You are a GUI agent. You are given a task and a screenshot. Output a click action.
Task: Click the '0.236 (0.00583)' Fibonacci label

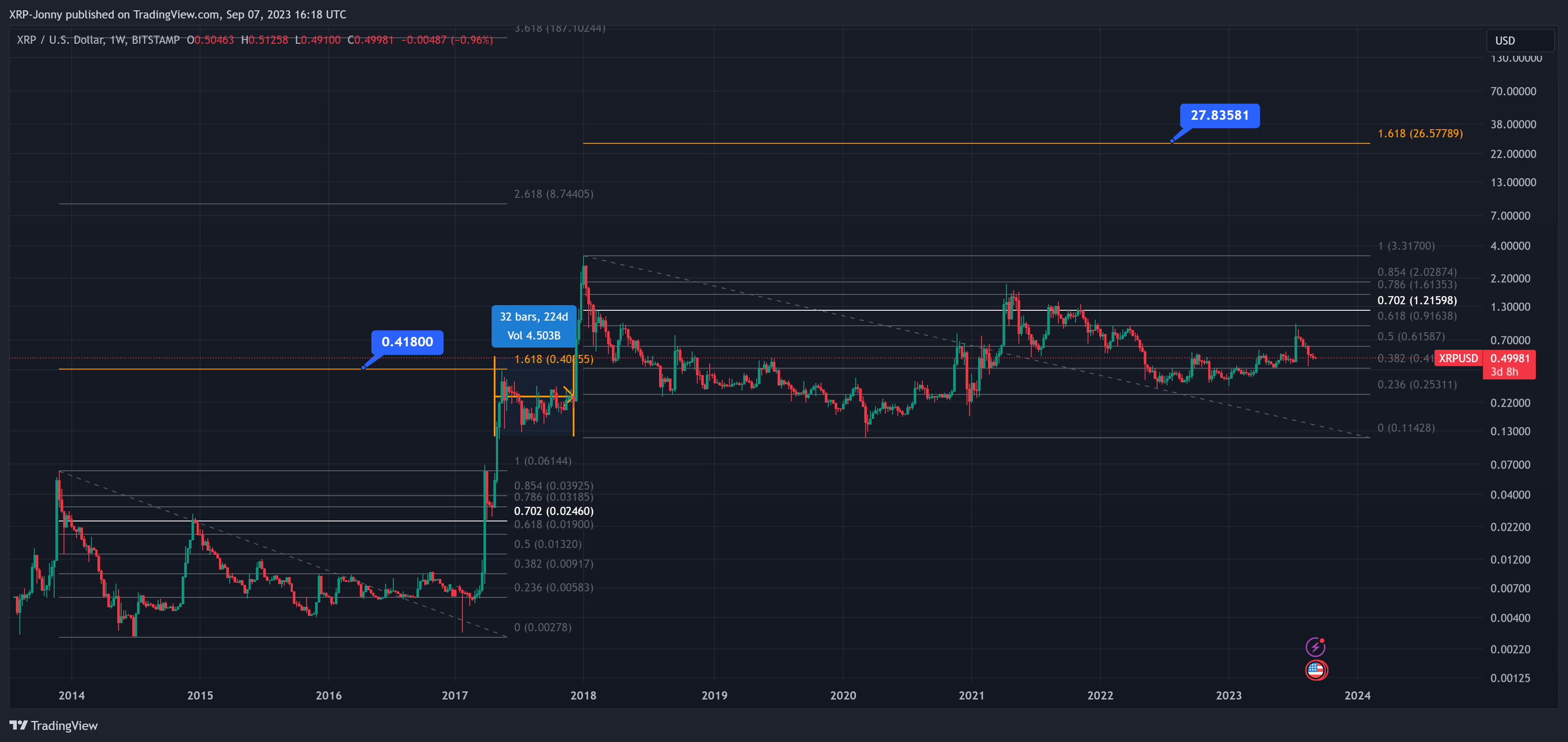(553, 587)
